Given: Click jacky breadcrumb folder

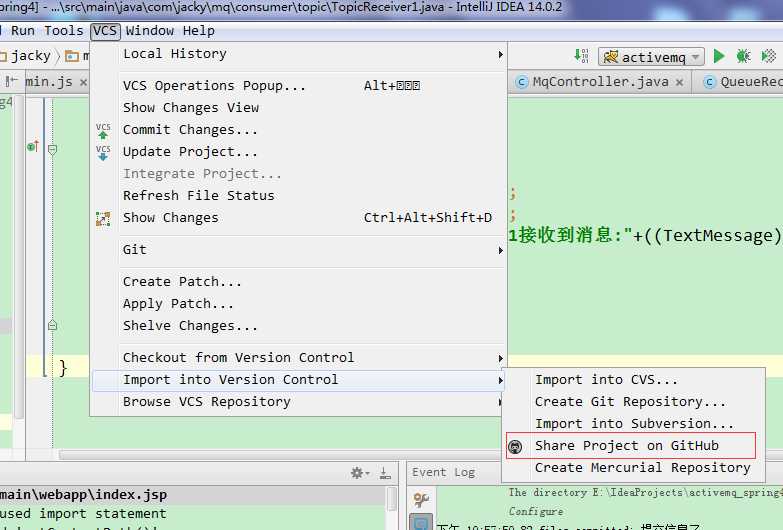Looking at the screenshot, I should coord(31,56).
